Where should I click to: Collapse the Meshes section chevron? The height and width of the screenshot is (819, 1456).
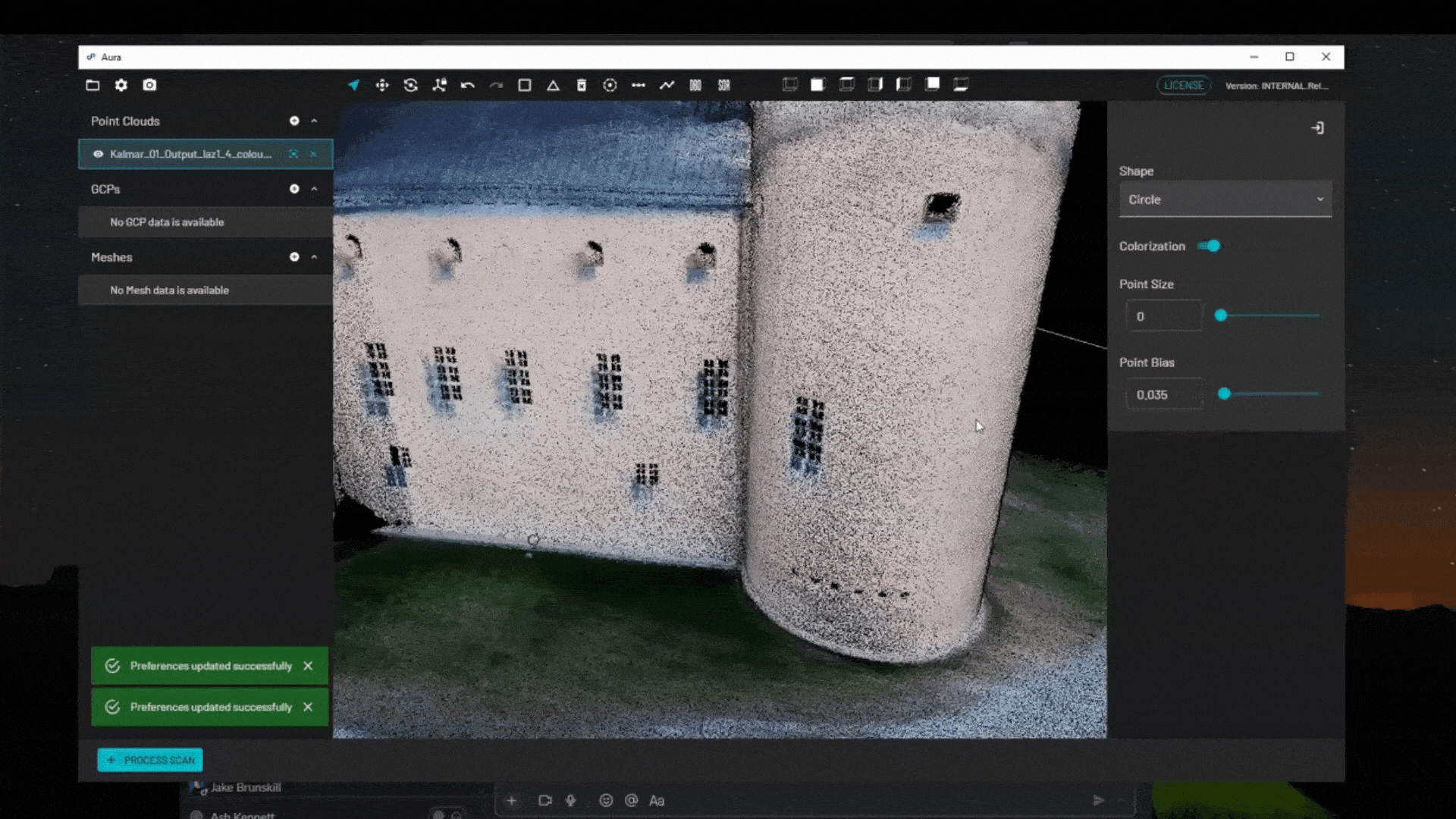tap(314, 257)
